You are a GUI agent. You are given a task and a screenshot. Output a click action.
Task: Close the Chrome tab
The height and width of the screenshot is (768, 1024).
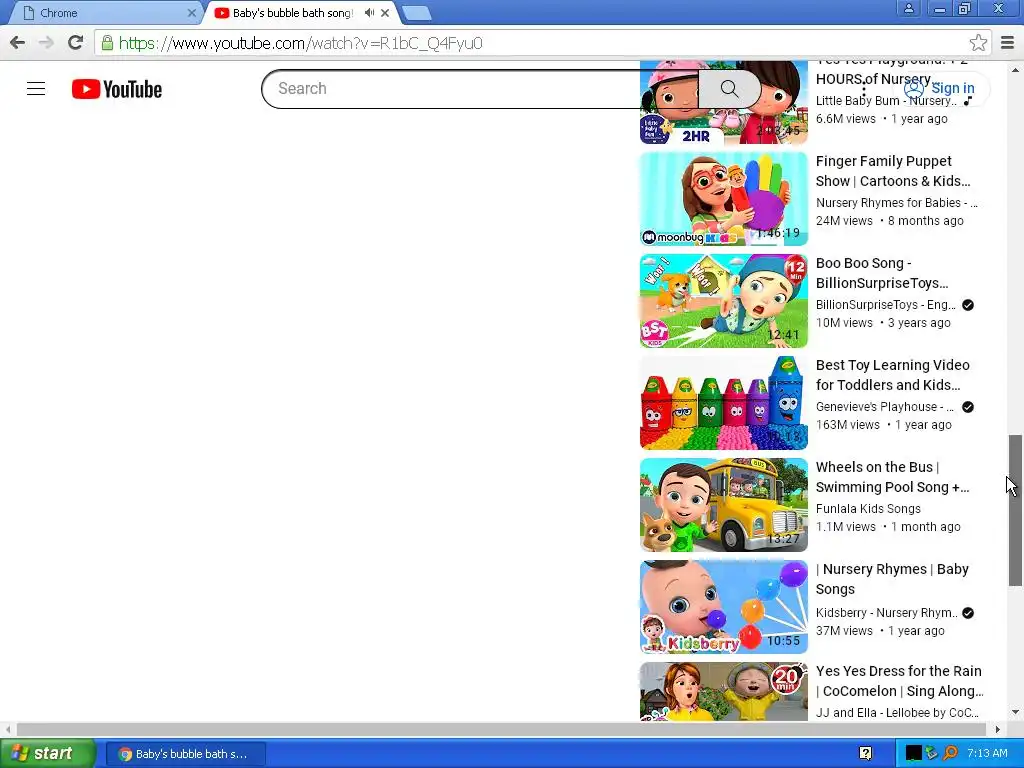pyautogui.click(x=191, y=13)
